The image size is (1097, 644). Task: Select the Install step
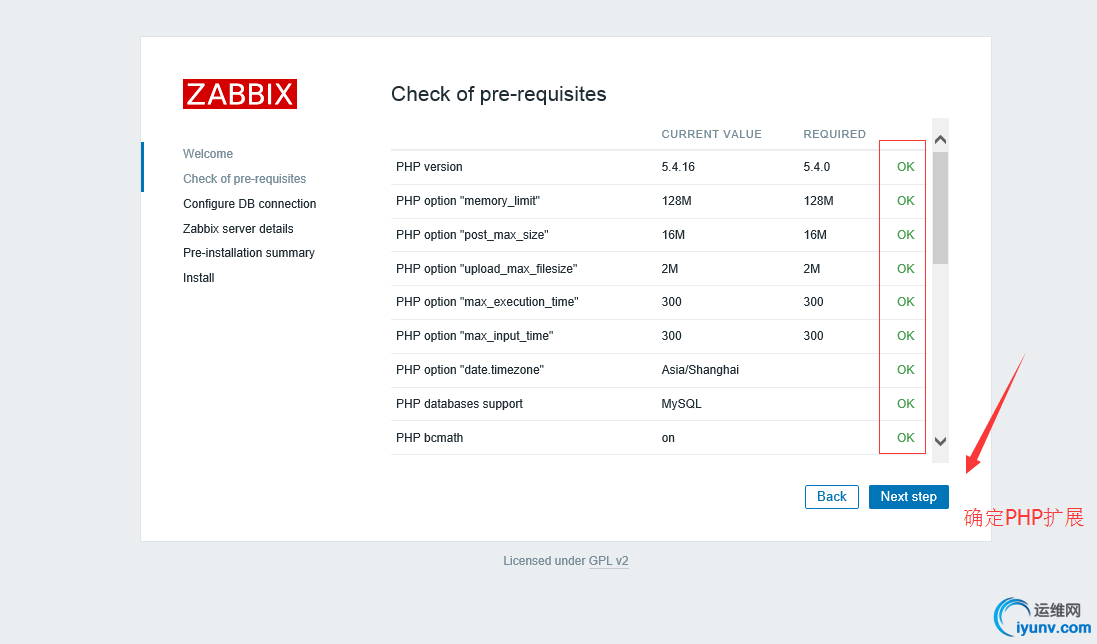tap(198, 278)
